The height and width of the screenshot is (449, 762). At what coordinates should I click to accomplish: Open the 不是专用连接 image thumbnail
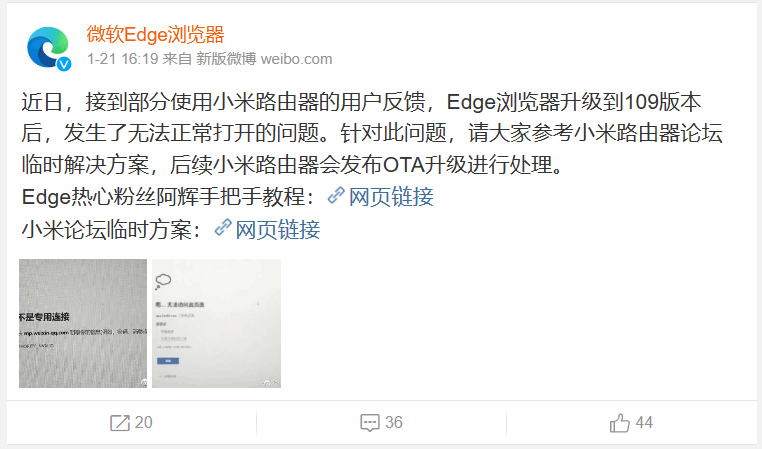click(x=83, y=323)
